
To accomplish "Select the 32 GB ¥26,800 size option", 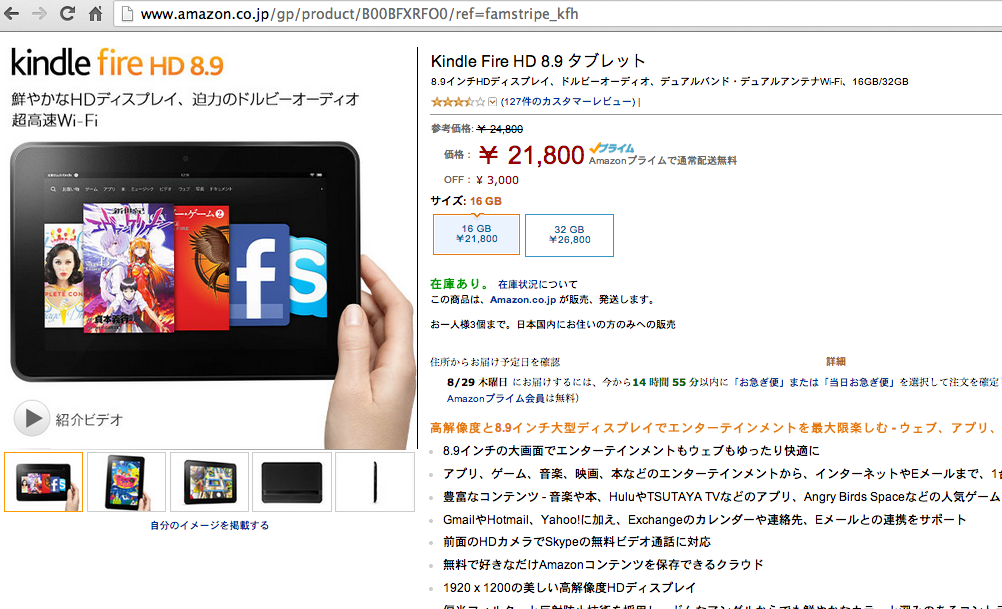I will [x=569, y=235].
